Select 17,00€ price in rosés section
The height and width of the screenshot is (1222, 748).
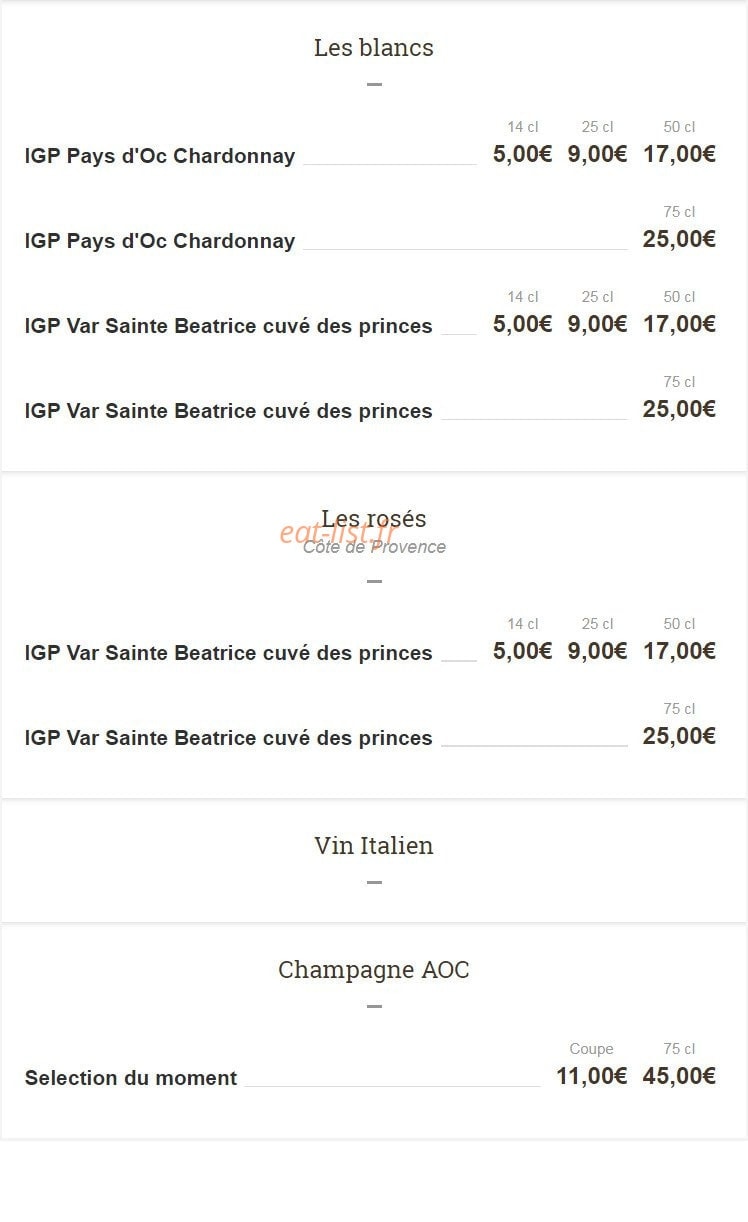pos(680,651)
